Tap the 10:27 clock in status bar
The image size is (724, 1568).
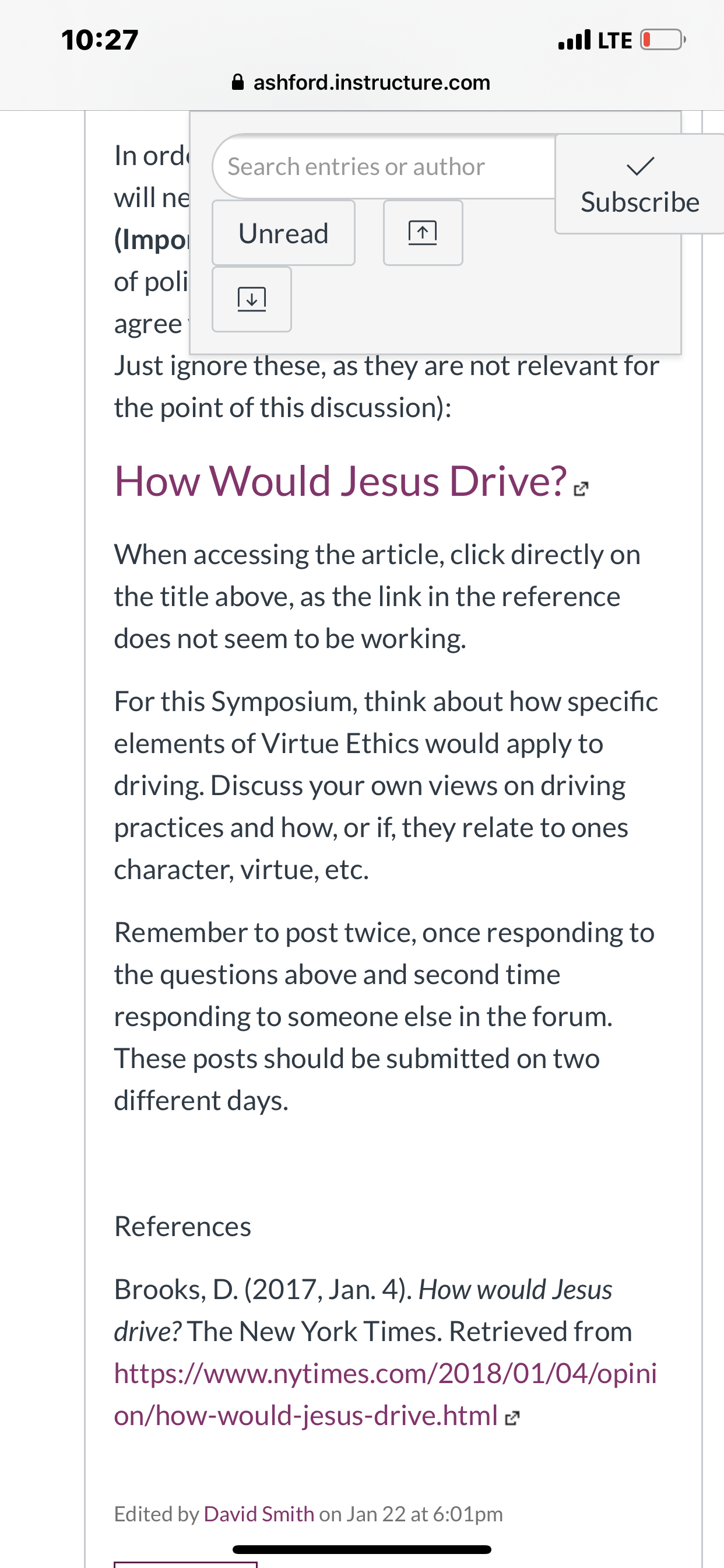click(x=100, y=40)
